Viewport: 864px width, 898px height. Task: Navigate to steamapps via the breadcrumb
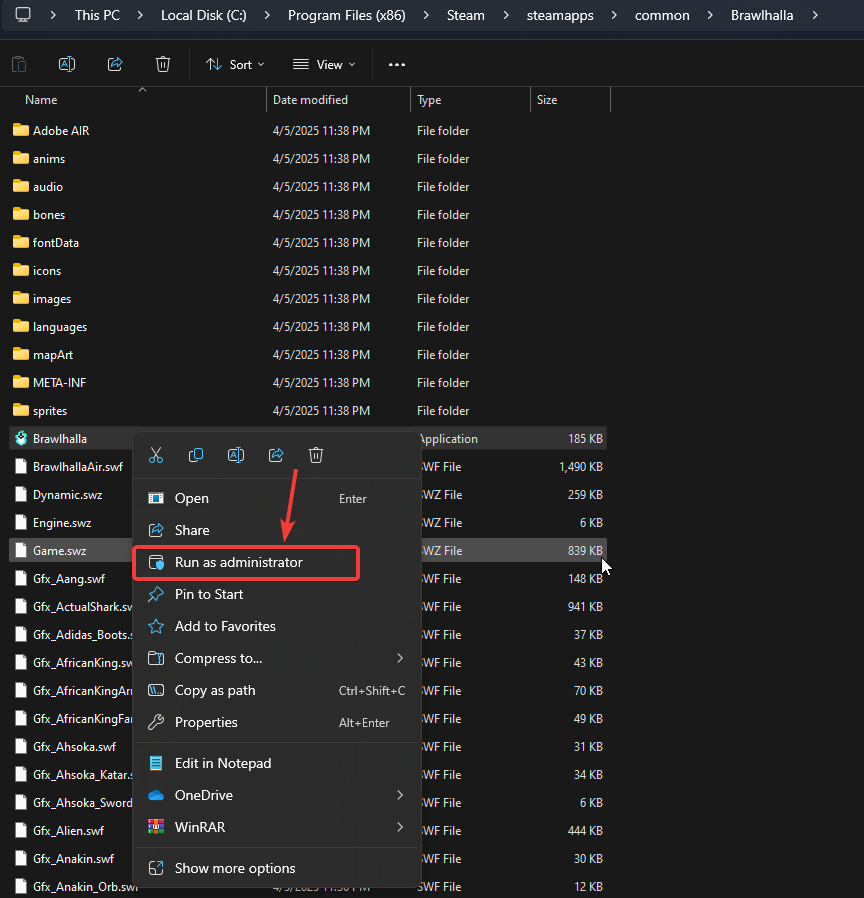[559, 15]
